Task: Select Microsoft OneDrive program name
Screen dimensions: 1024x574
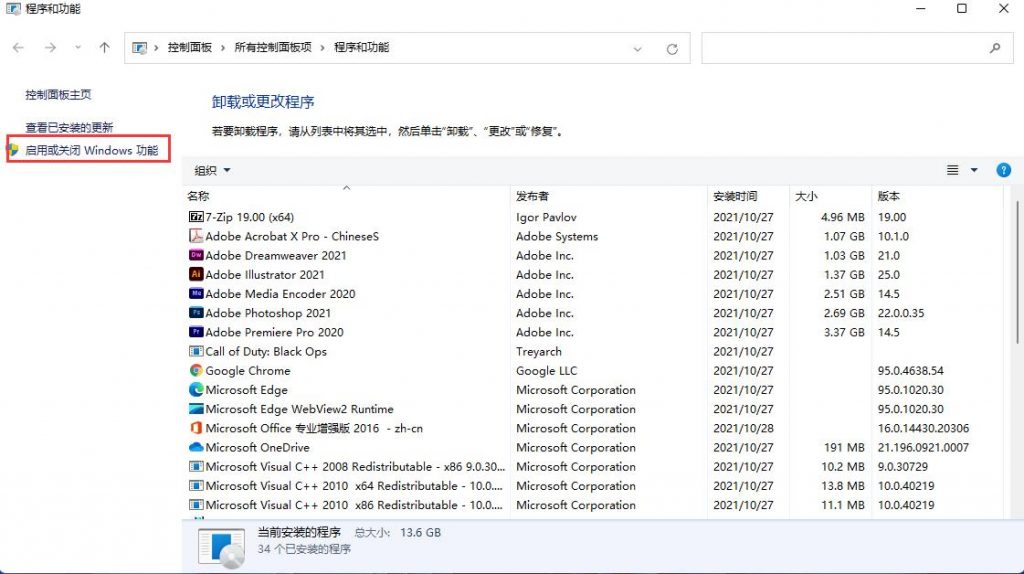Action: [x=257, y=447]
